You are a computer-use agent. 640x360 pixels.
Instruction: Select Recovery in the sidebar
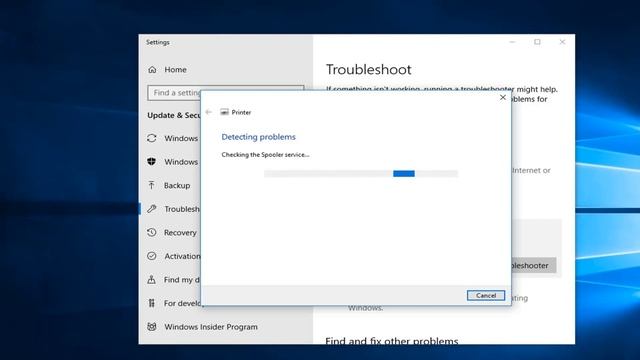pos(180,233)
